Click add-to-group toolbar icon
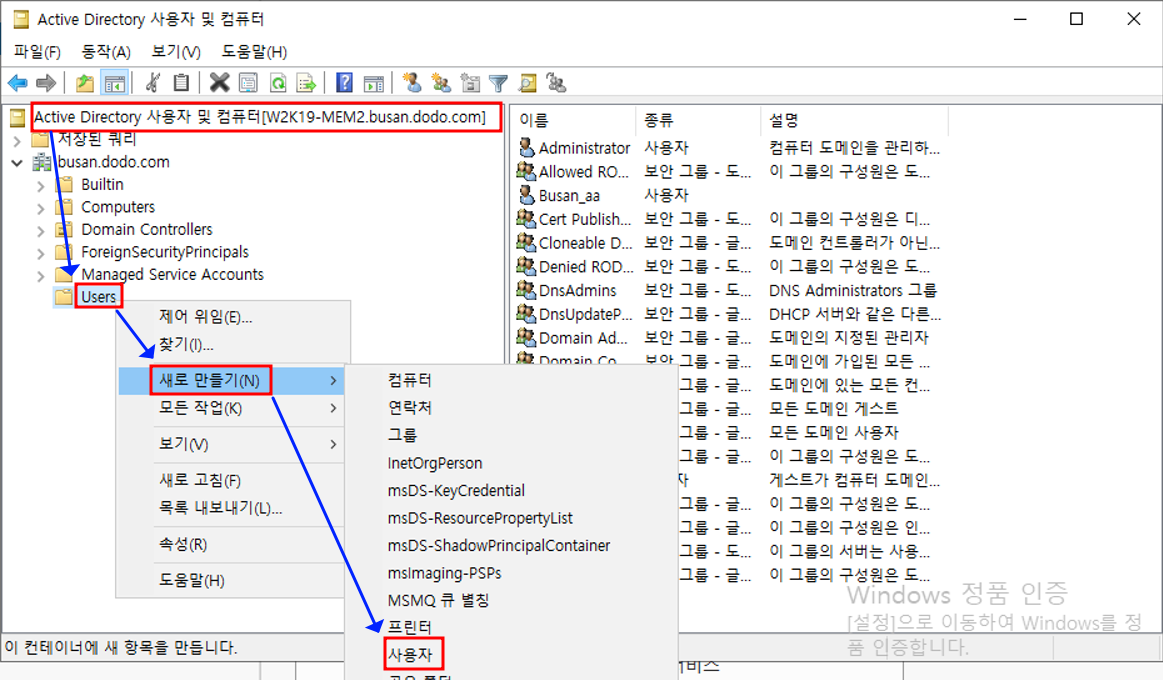The width and height of the screenshot is (1163, 680). click(556, 82)
